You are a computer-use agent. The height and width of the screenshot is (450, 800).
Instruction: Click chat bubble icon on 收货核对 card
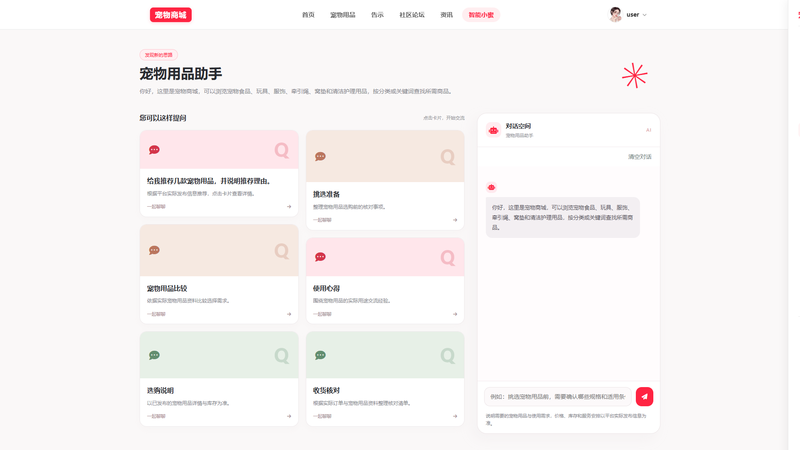320,355
